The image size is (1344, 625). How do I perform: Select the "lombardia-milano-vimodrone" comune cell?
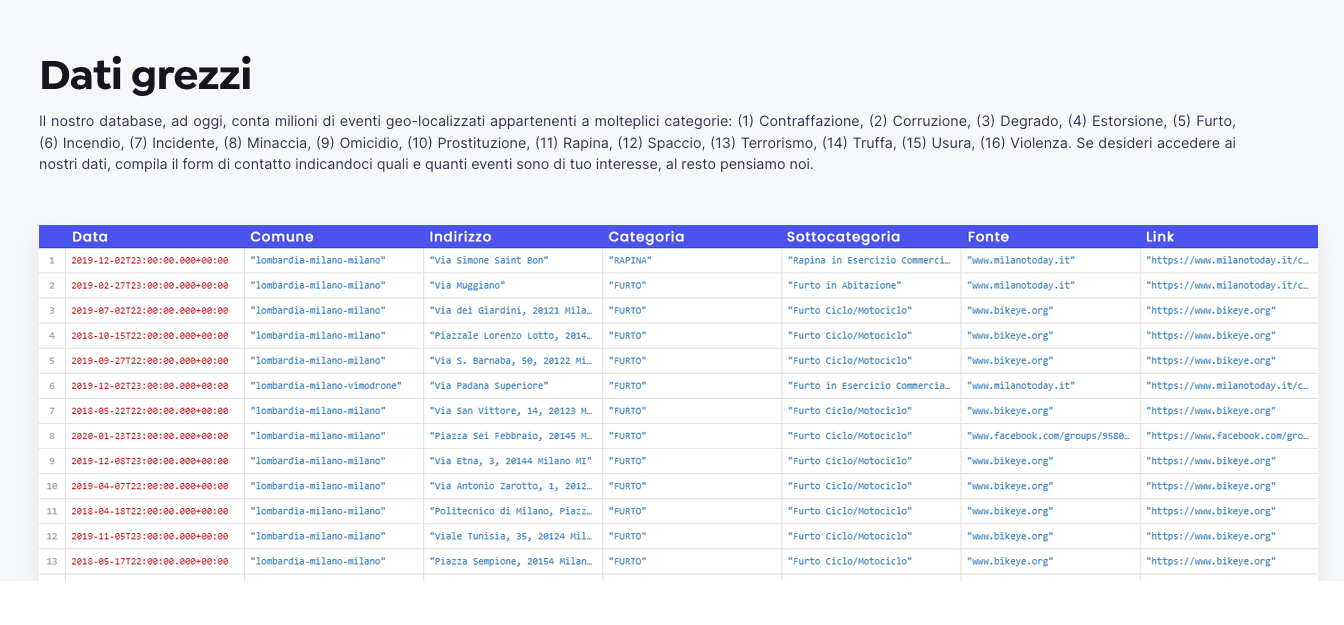point(334,386)
